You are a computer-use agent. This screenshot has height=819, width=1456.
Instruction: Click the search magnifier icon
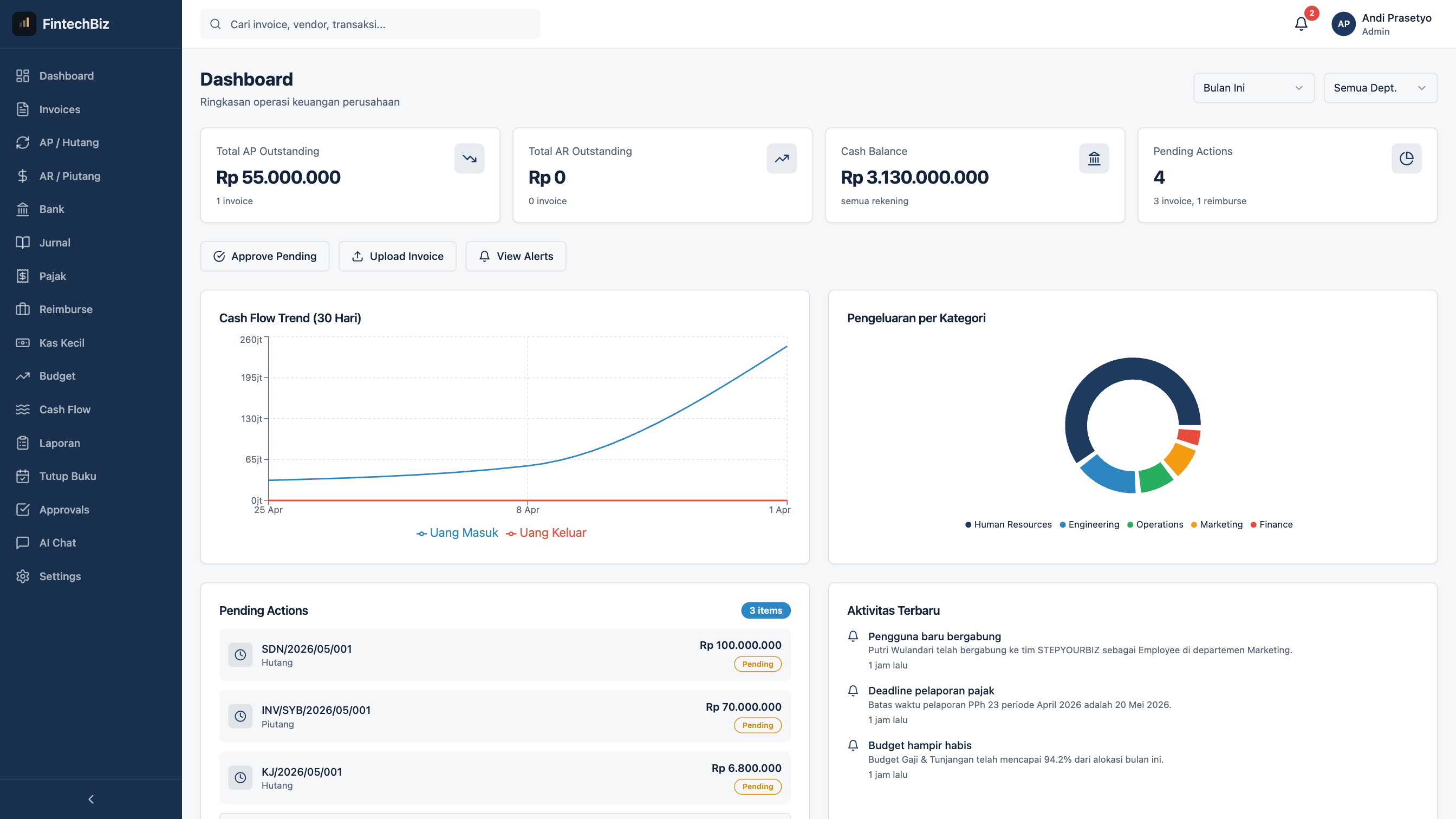click(216, 24)
